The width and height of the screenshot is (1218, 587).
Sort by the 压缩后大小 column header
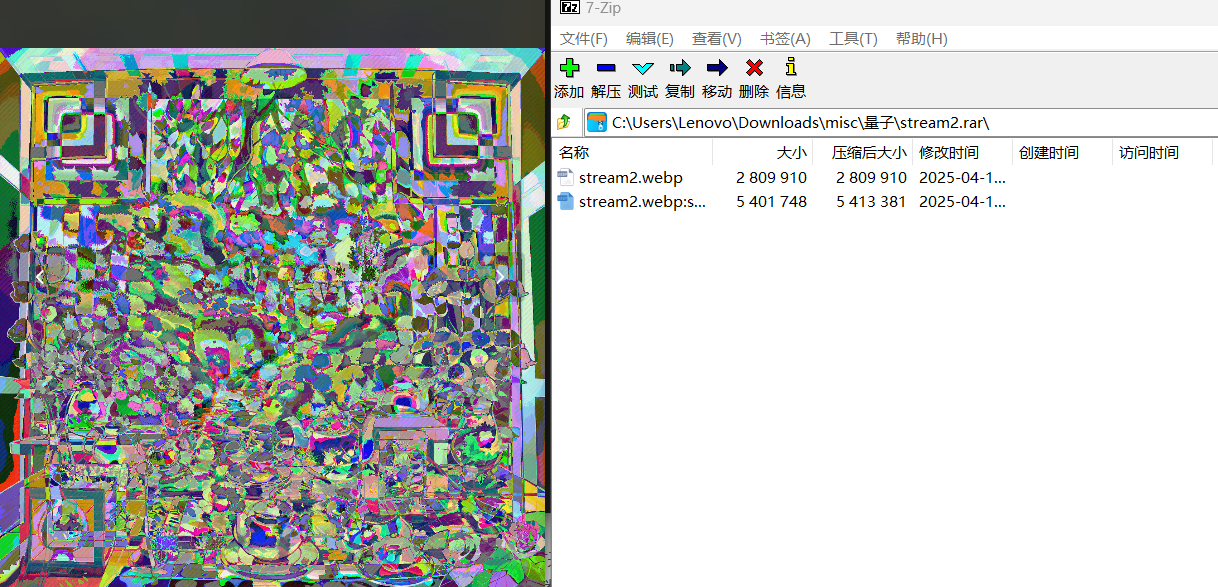click(862, 153)
